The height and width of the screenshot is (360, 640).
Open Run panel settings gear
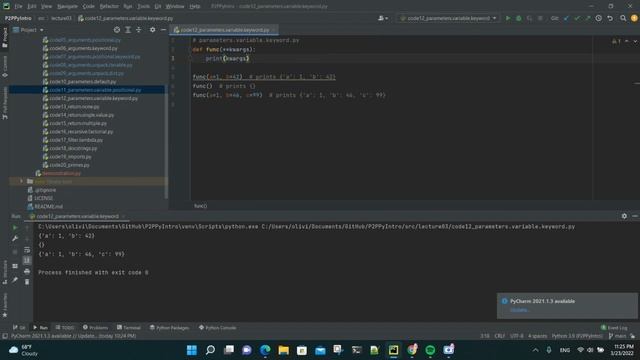[624, 216]
